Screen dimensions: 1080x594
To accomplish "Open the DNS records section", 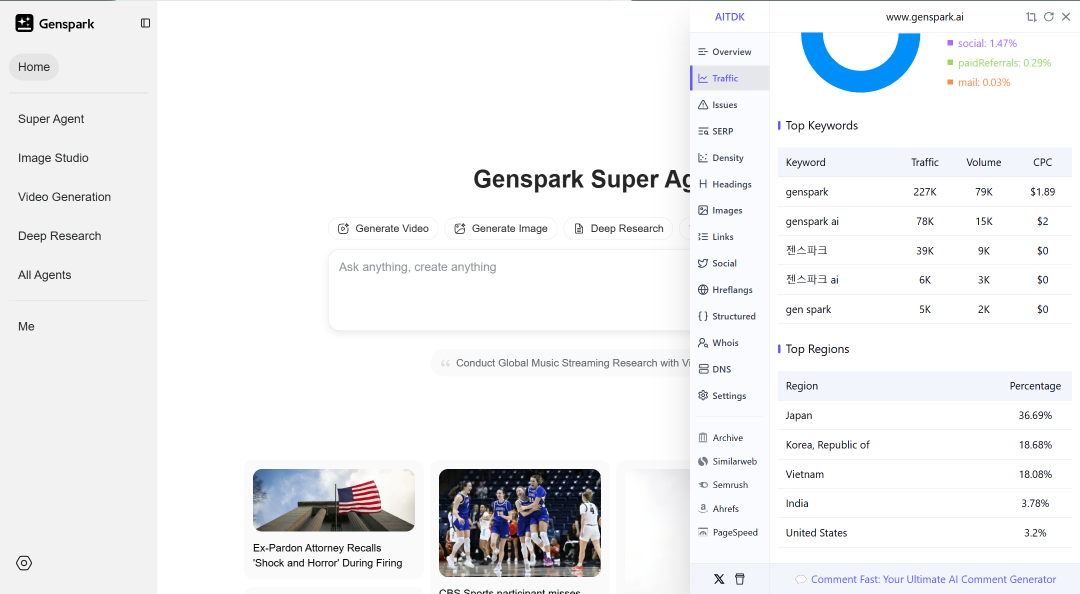I will pos(729,369).
